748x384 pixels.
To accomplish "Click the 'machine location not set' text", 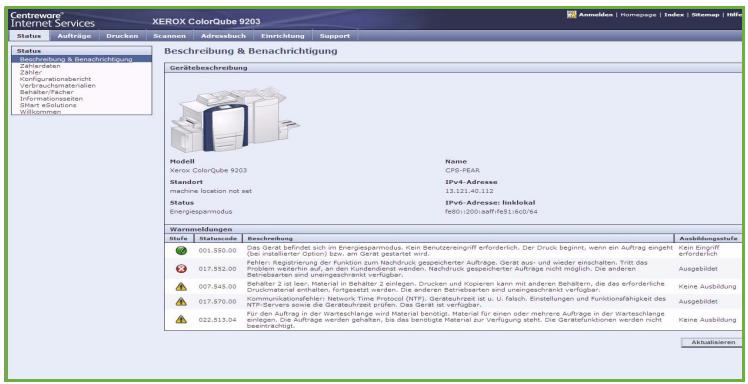I will [211, 191].
